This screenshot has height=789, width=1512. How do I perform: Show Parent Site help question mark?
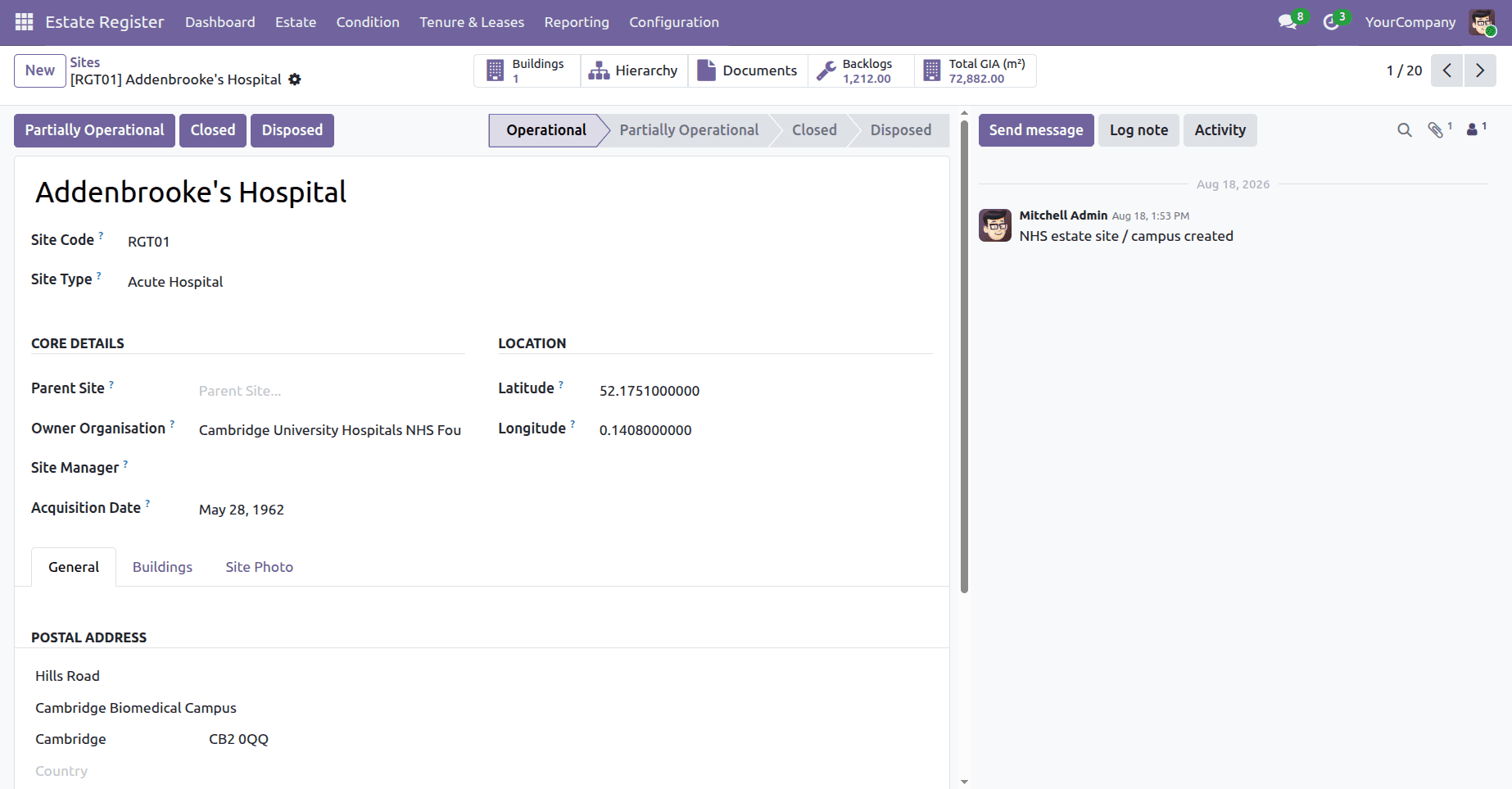click(x=111, y=384)
